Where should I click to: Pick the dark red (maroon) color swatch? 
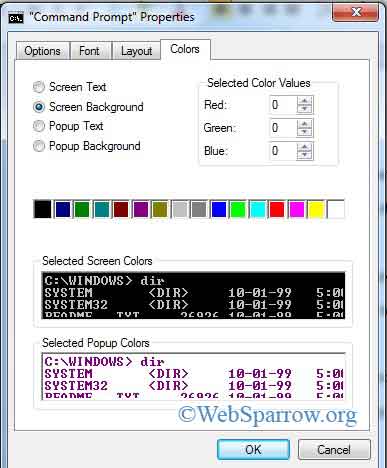[x=121, y=209]
